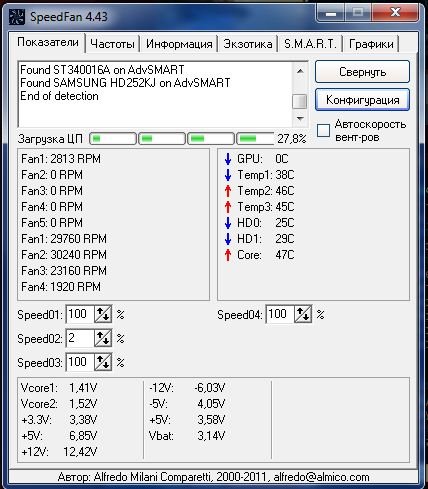Click the blue down arrow beside GPU
Screen dimensions: 428x489
coord(228,159)
